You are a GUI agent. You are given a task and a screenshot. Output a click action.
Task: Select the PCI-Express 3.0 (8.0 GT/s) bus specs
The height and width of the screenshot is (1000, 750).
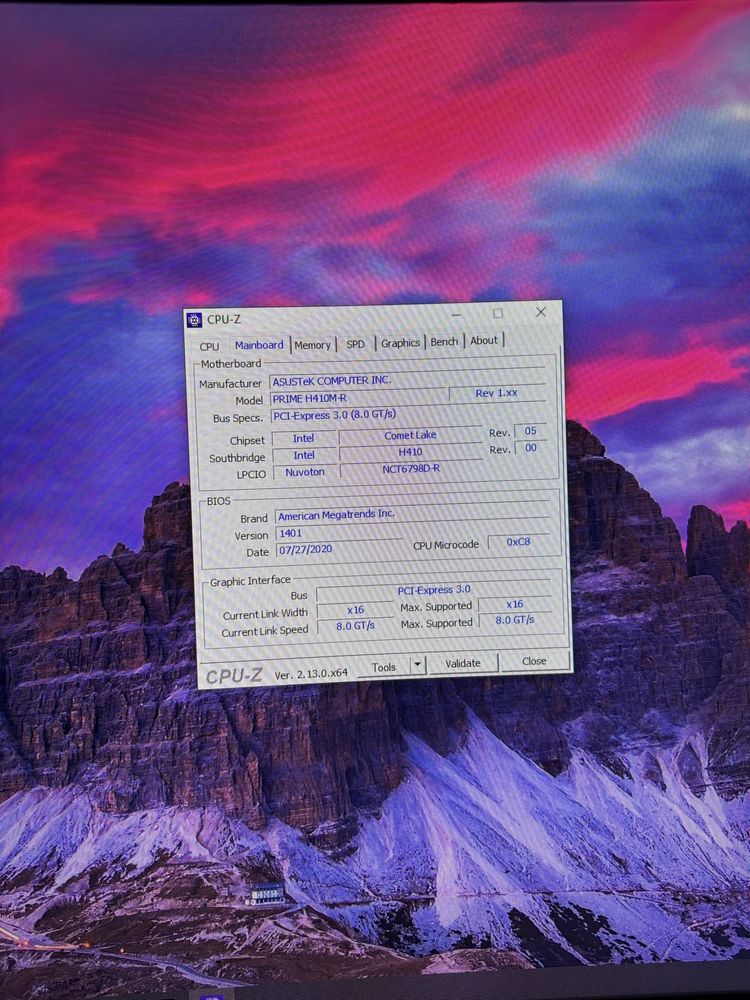(409, 415)
